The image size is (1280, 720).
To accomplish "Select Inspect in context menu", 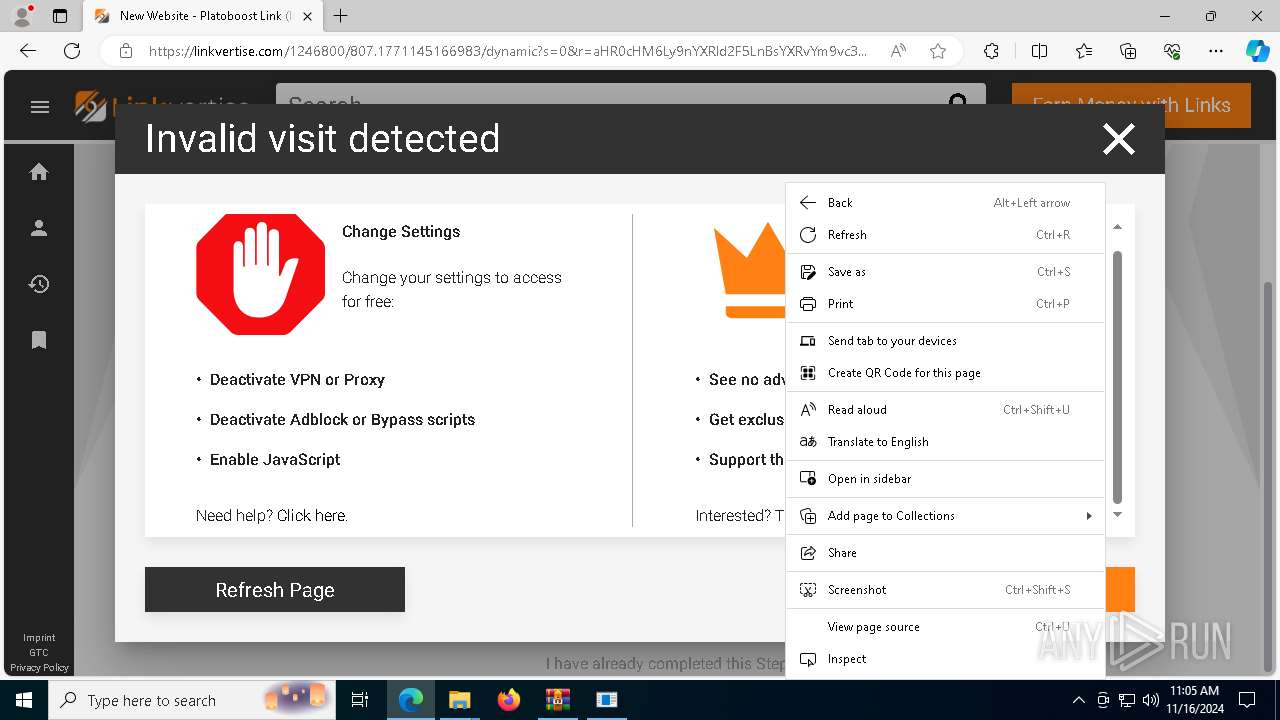I will click(945, 659).
